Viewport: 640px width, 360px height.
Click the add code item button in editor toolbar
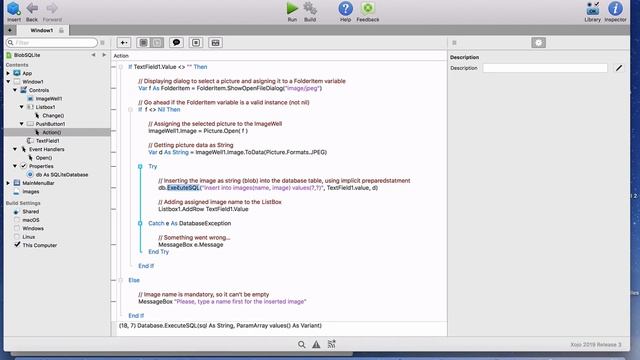click(124, 42)
